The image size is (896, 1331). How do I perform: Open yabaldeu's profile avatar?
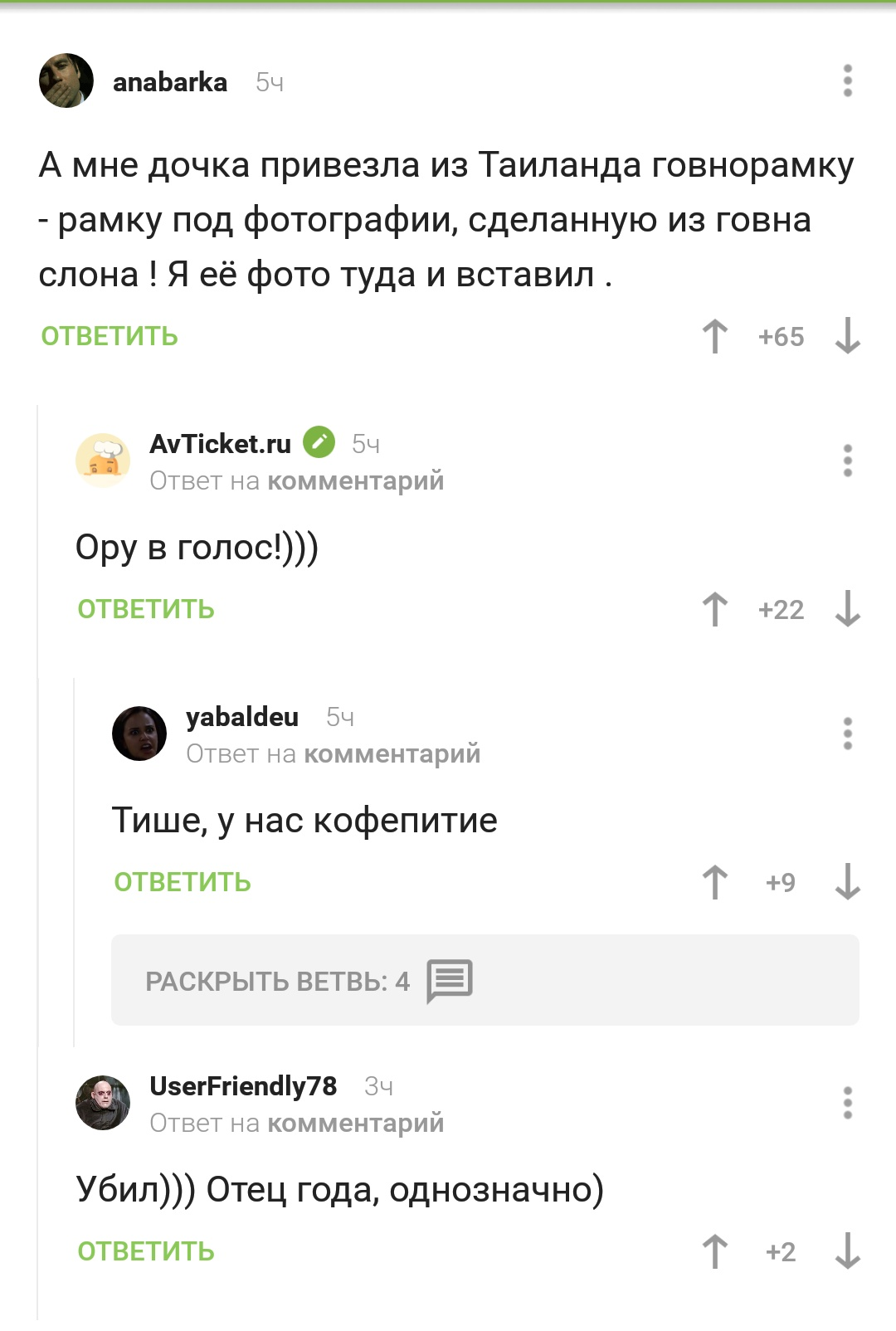[139, 734]
